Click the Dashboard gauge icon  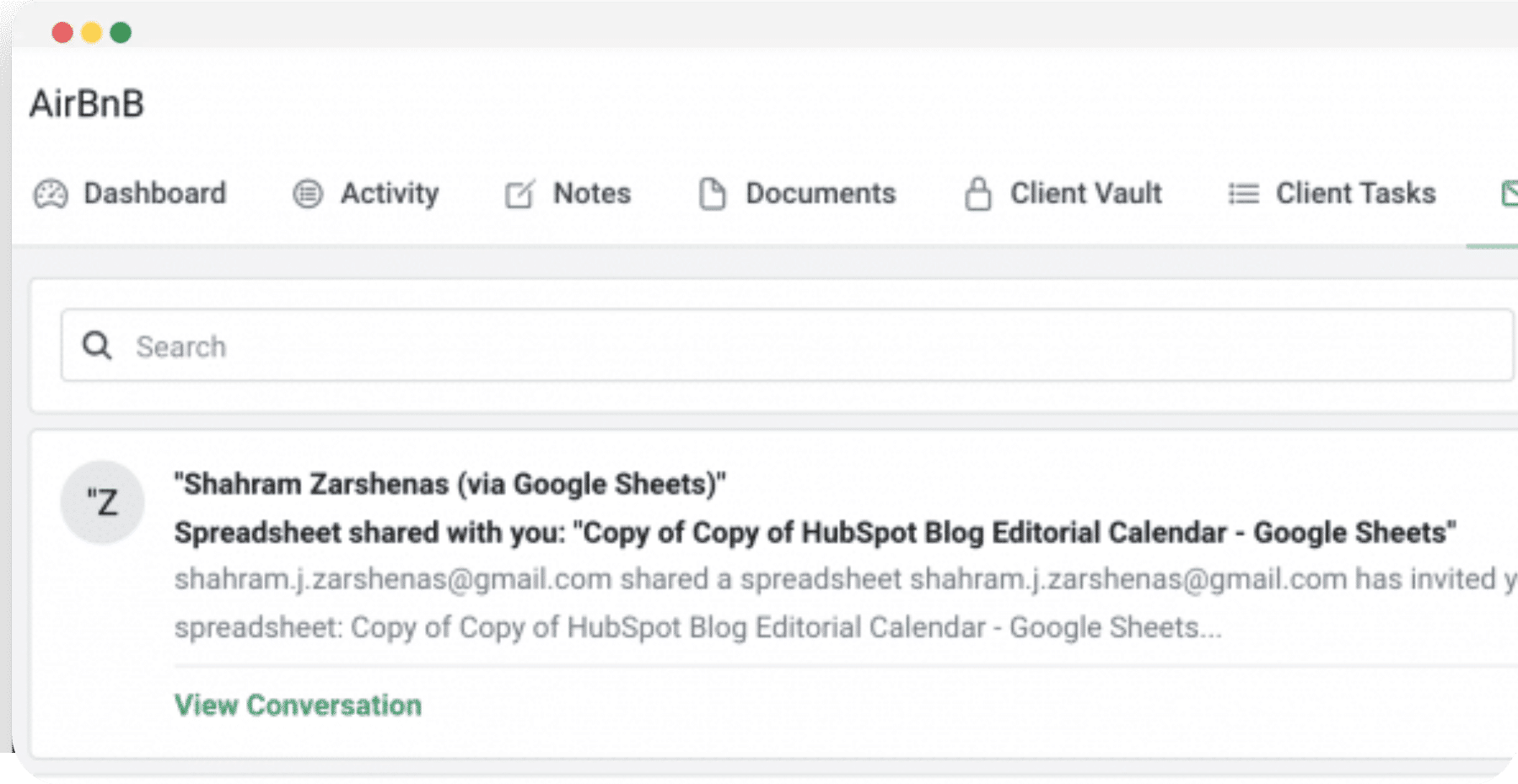point(51,194)
